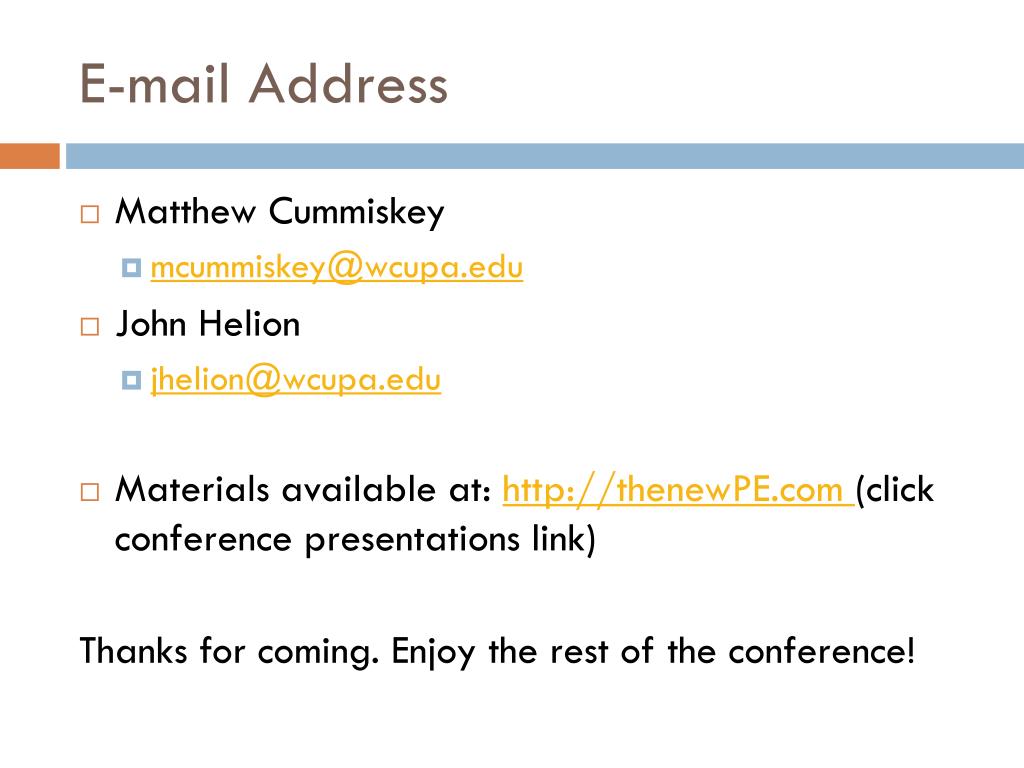Click the Materials available at: text
1024x768 pixels.
[x=303, y=489]
